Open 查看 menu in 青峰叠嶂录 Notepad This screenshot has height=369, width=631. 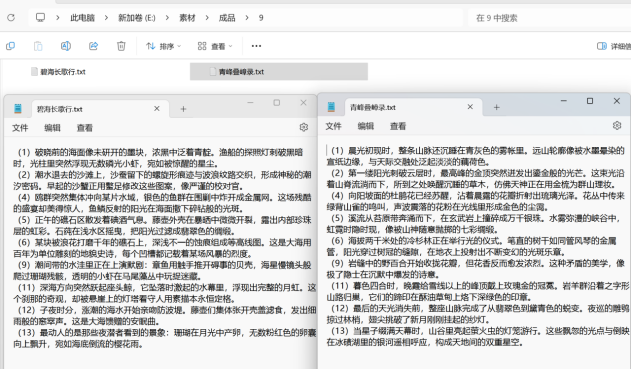[x=398, y=126]
